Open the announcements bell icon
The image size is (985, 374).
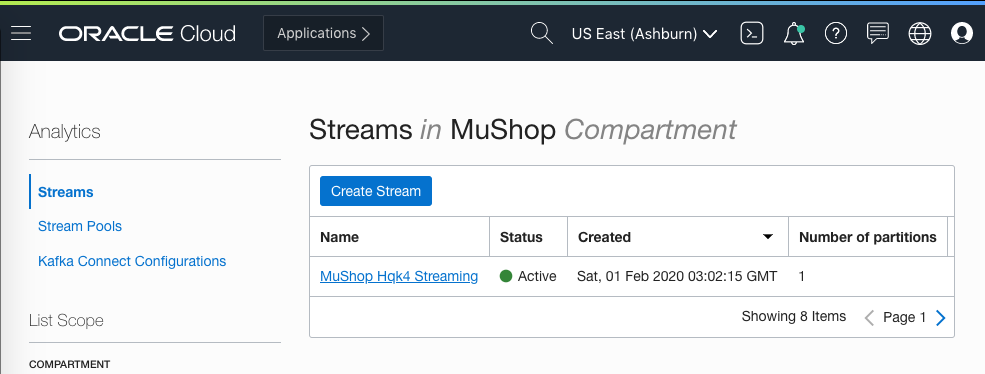click(794, 33)
